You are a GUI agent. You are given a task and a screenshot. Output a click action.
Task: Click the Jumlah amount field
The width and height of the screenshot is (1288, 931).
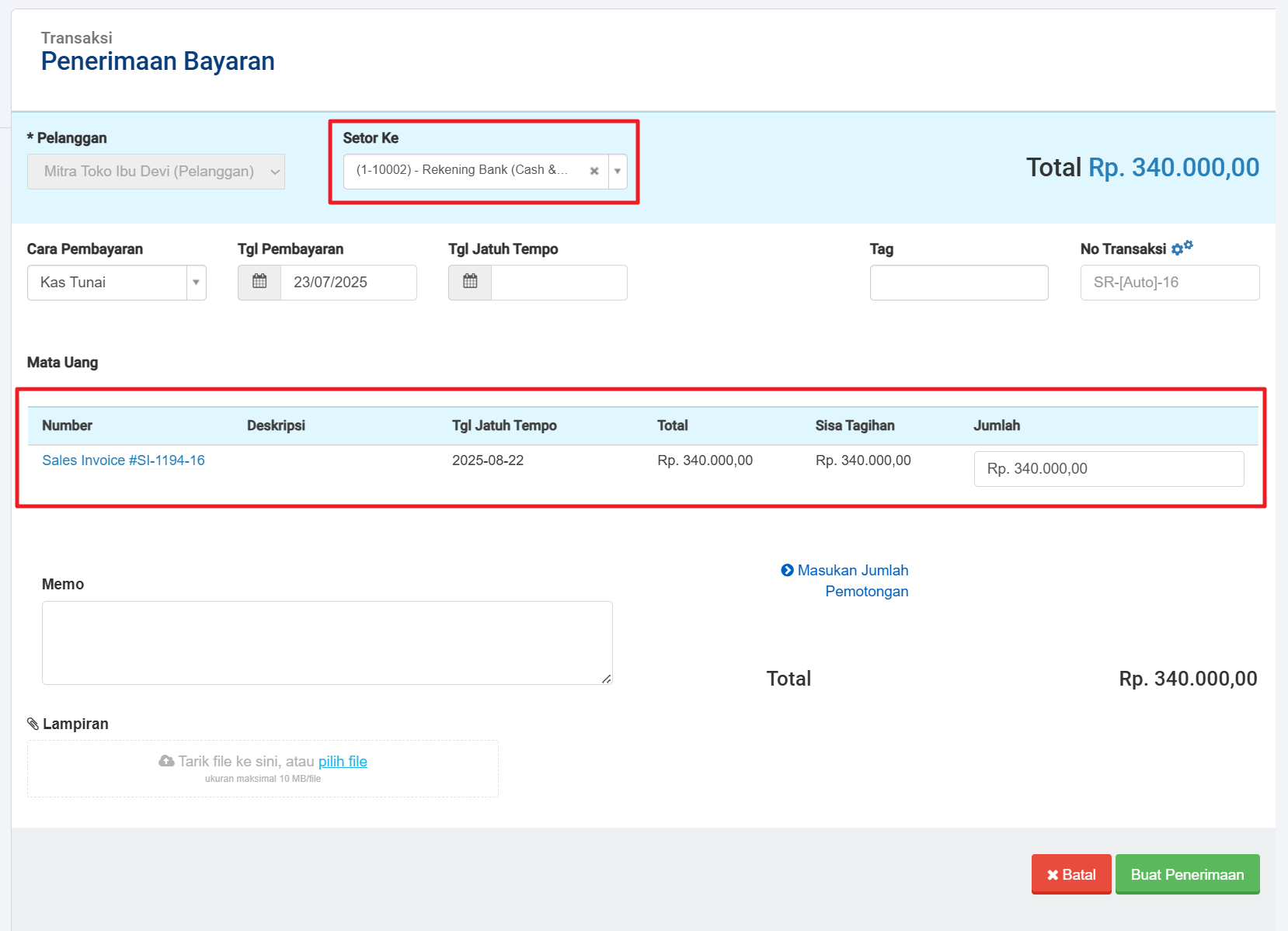[x=1109, y=469]
